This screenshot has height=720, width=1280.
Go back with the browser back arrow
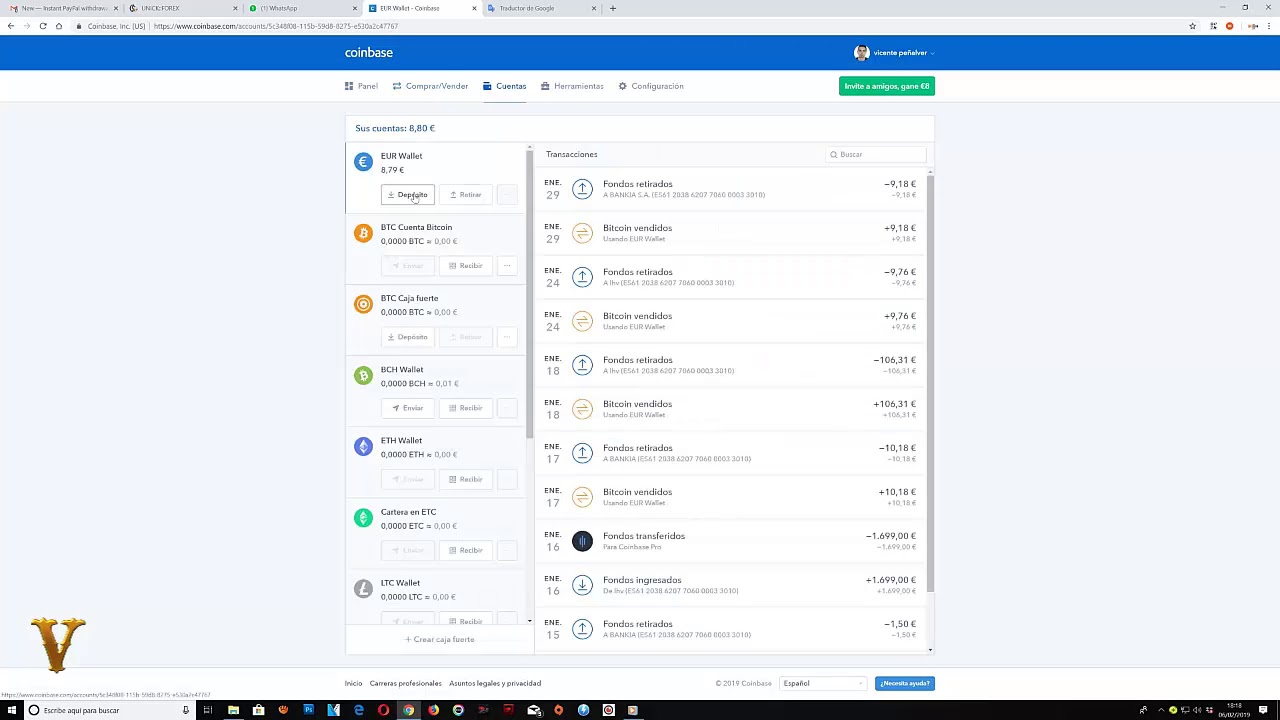[11, 26]
